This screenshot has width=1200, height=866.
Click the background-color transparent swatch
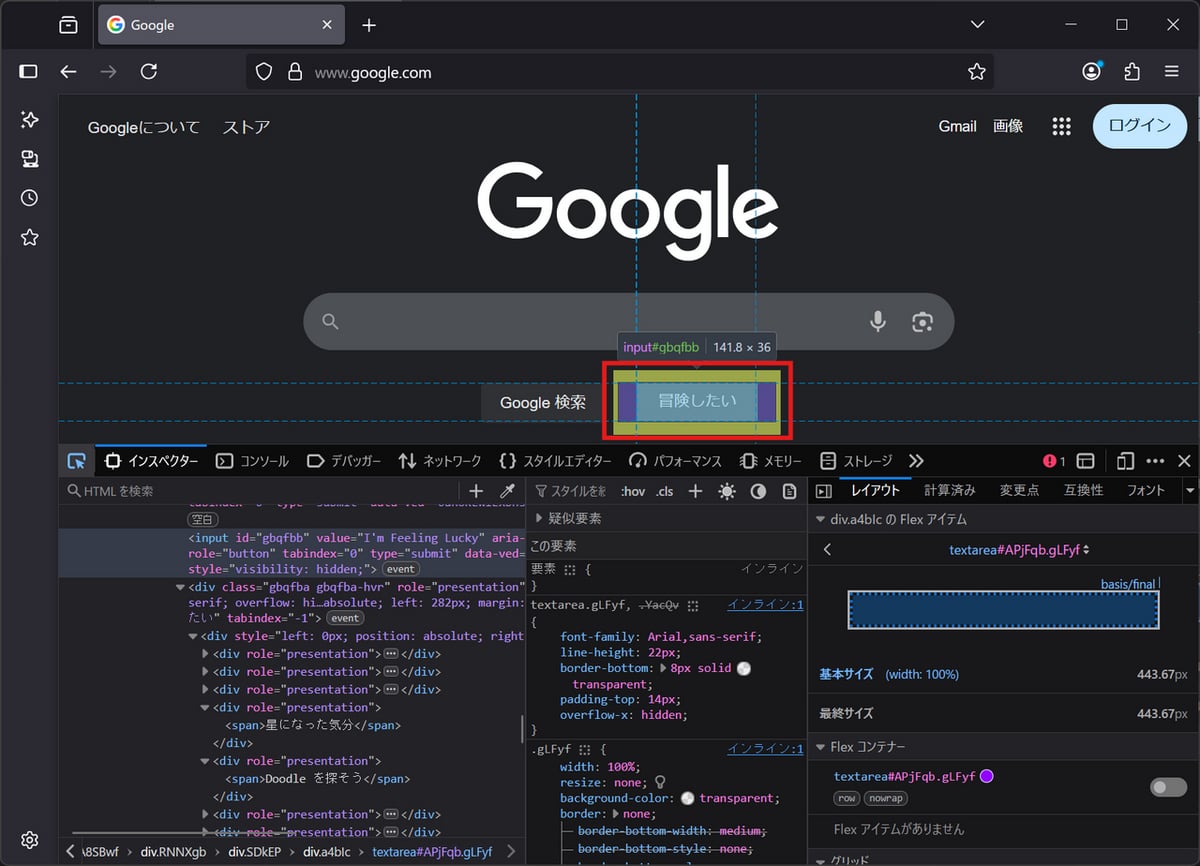[687, 798]
